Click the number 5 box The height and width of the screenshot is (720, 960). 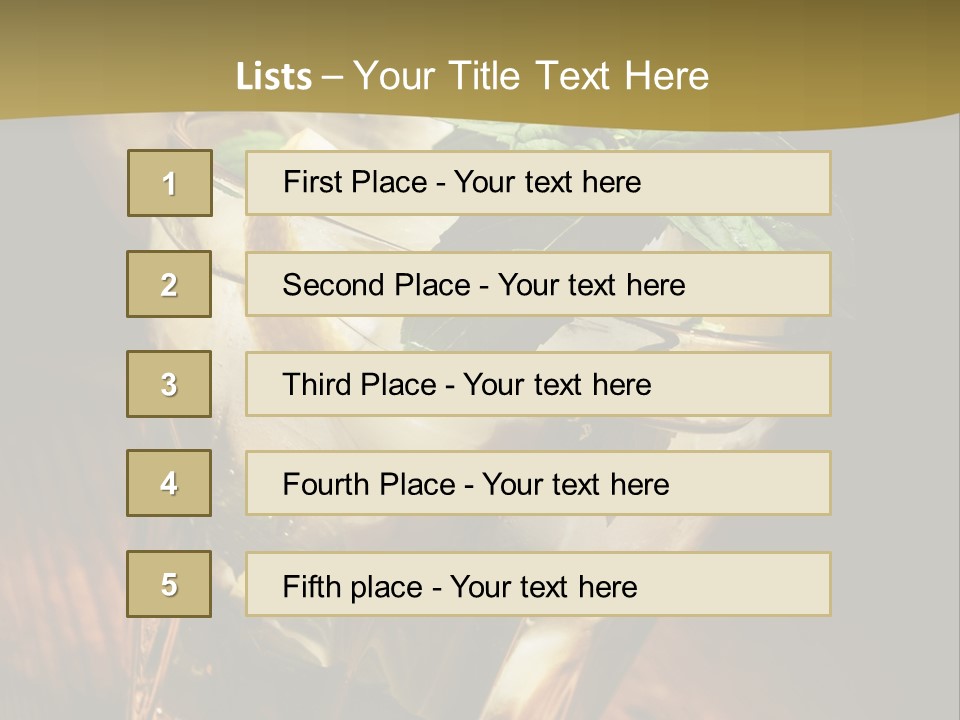tap(169, 584)
